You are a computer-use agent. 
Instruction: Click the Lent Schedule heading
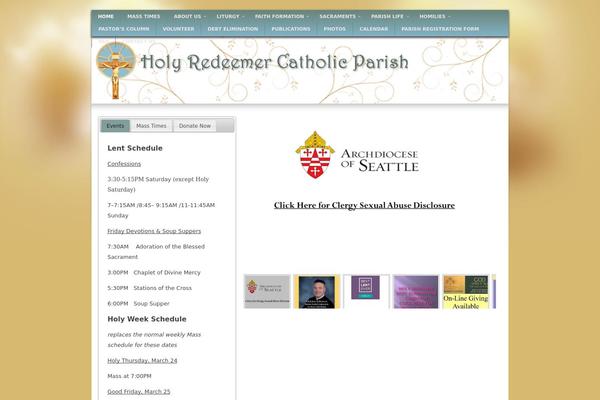(135, 148)
